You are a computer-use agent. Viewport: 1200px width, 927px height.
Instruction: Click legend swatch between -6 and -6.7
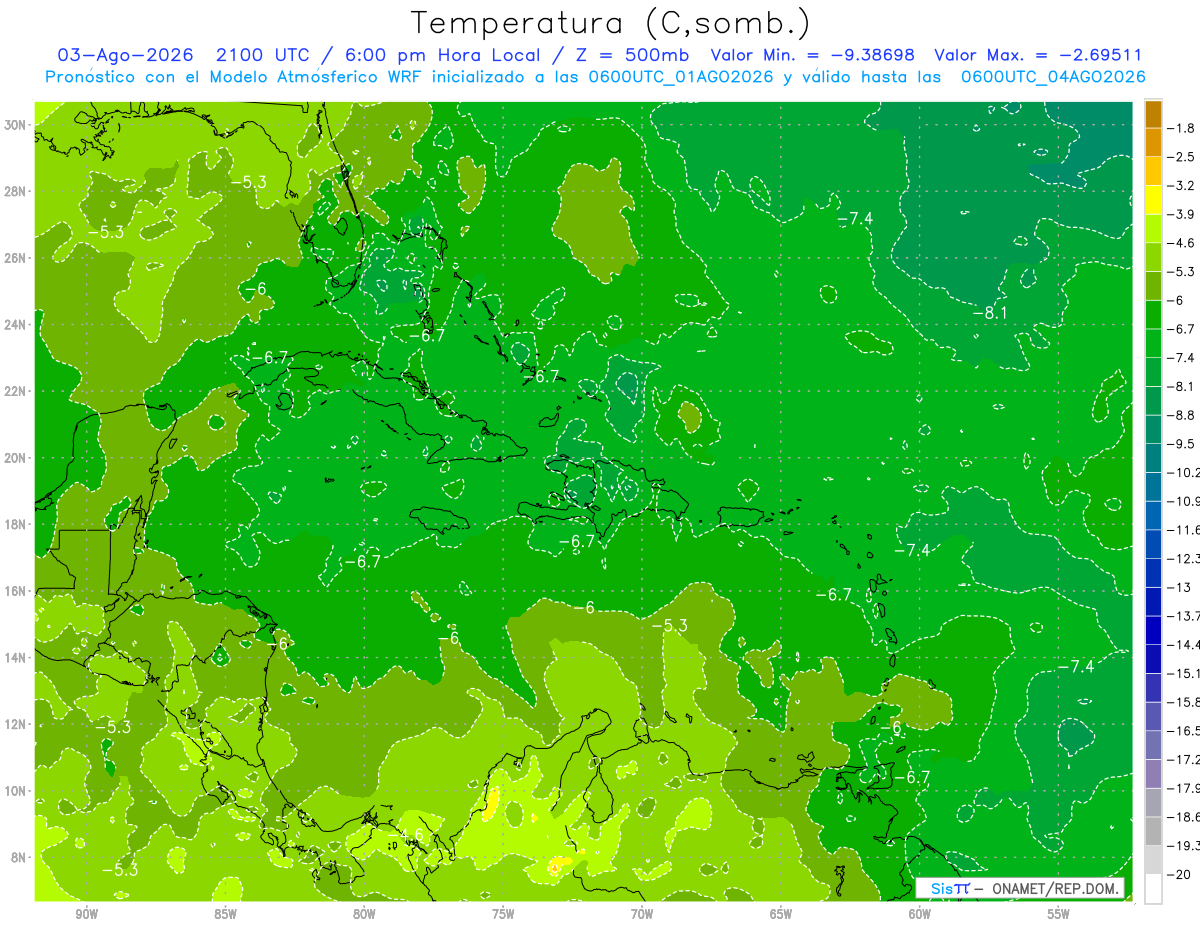tap(1153, 314)
